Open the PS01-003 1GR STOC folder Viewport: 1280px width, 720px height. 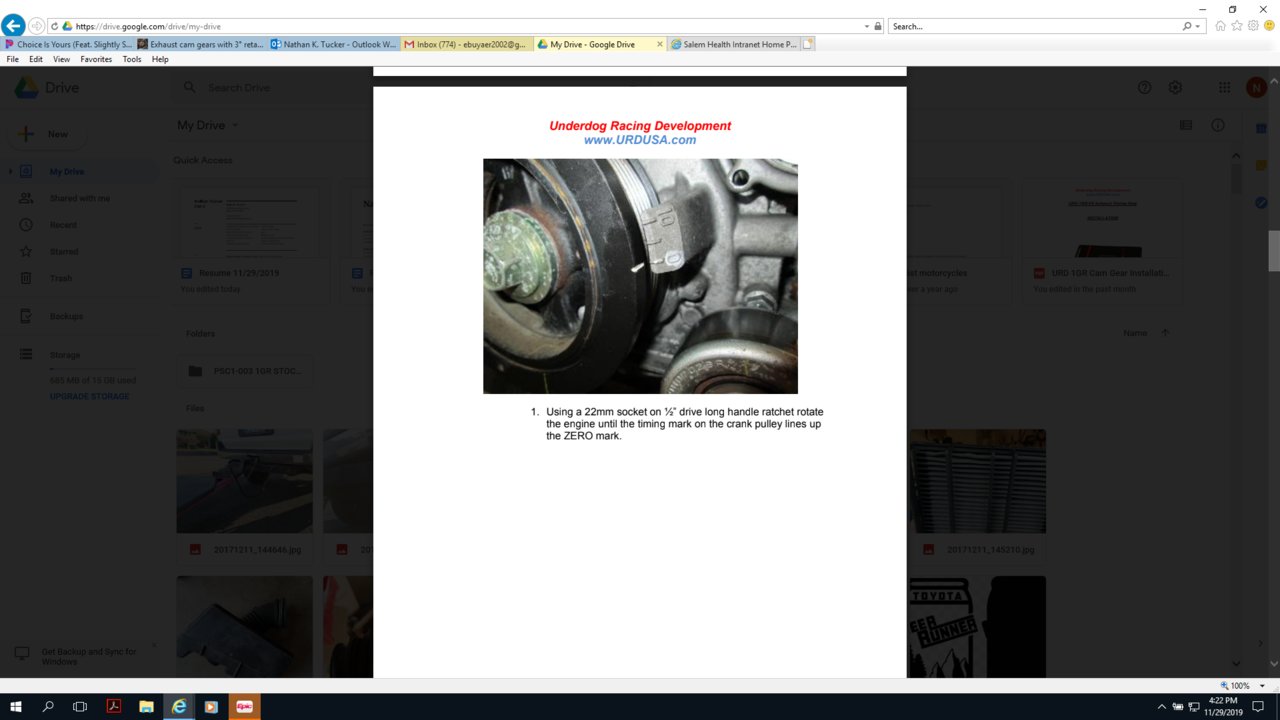pyautogui.click(x=245, y=371)
